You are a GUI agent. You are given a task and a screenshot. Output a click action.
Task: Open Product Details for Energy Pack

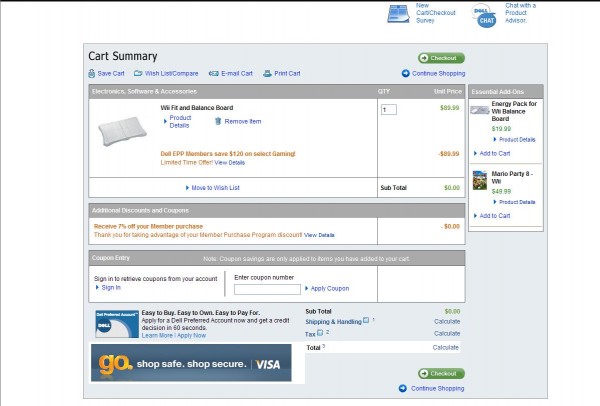click(517, 140)
